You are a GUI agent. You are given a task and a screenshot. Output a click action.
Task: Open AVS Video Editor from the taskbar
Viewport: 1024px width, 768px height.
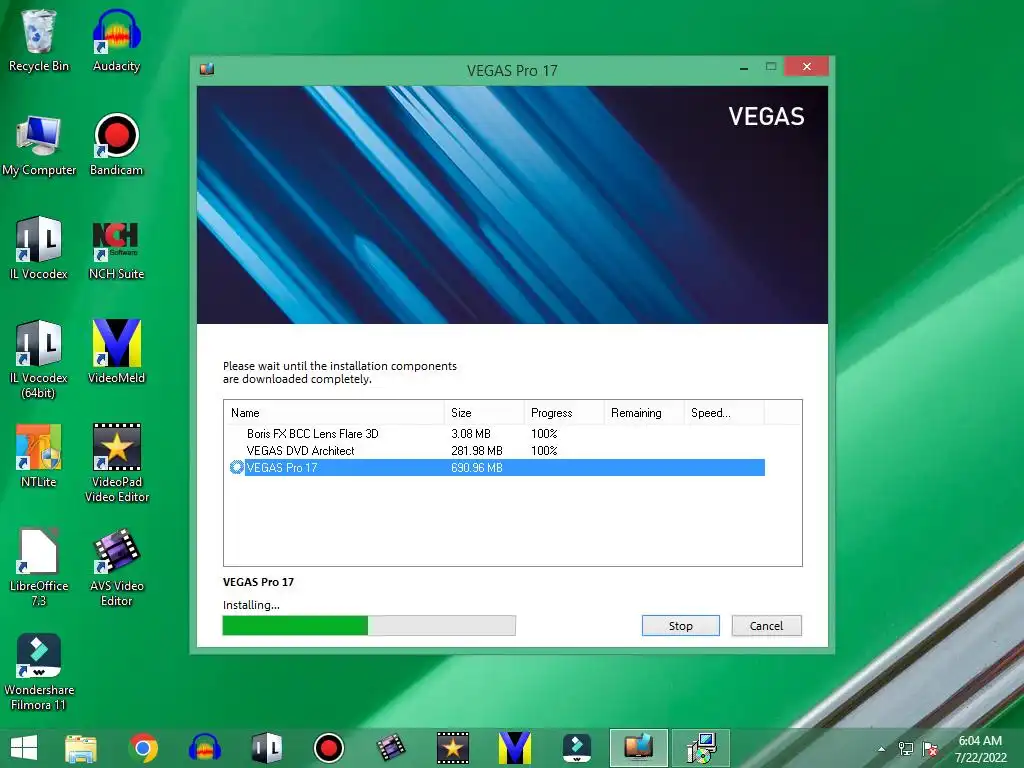(391, 748)
